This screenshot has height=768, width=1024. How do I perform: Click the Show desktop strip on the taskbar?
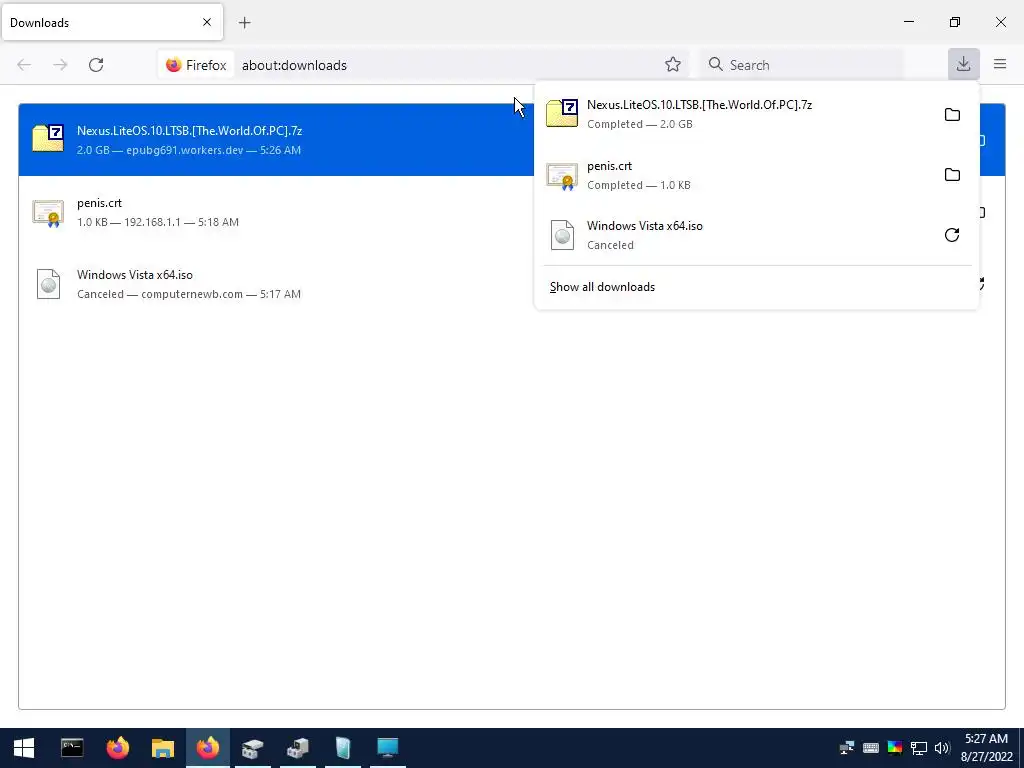[x=1021, y=748]
